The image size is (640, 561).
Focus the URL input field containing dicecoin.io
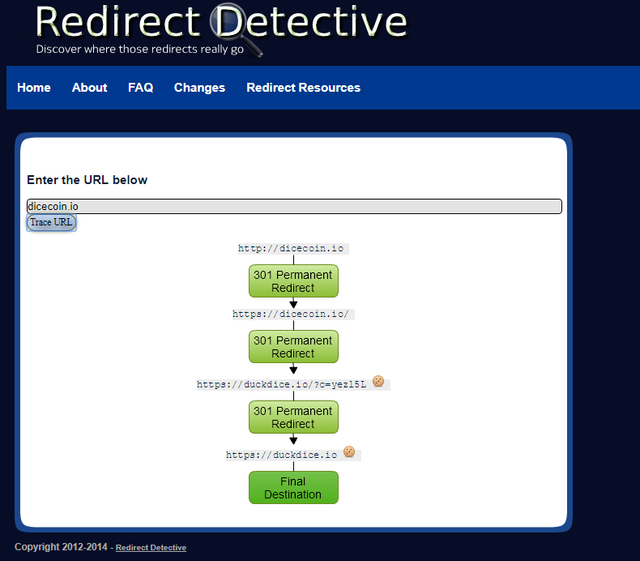click(x=294, y=206)
